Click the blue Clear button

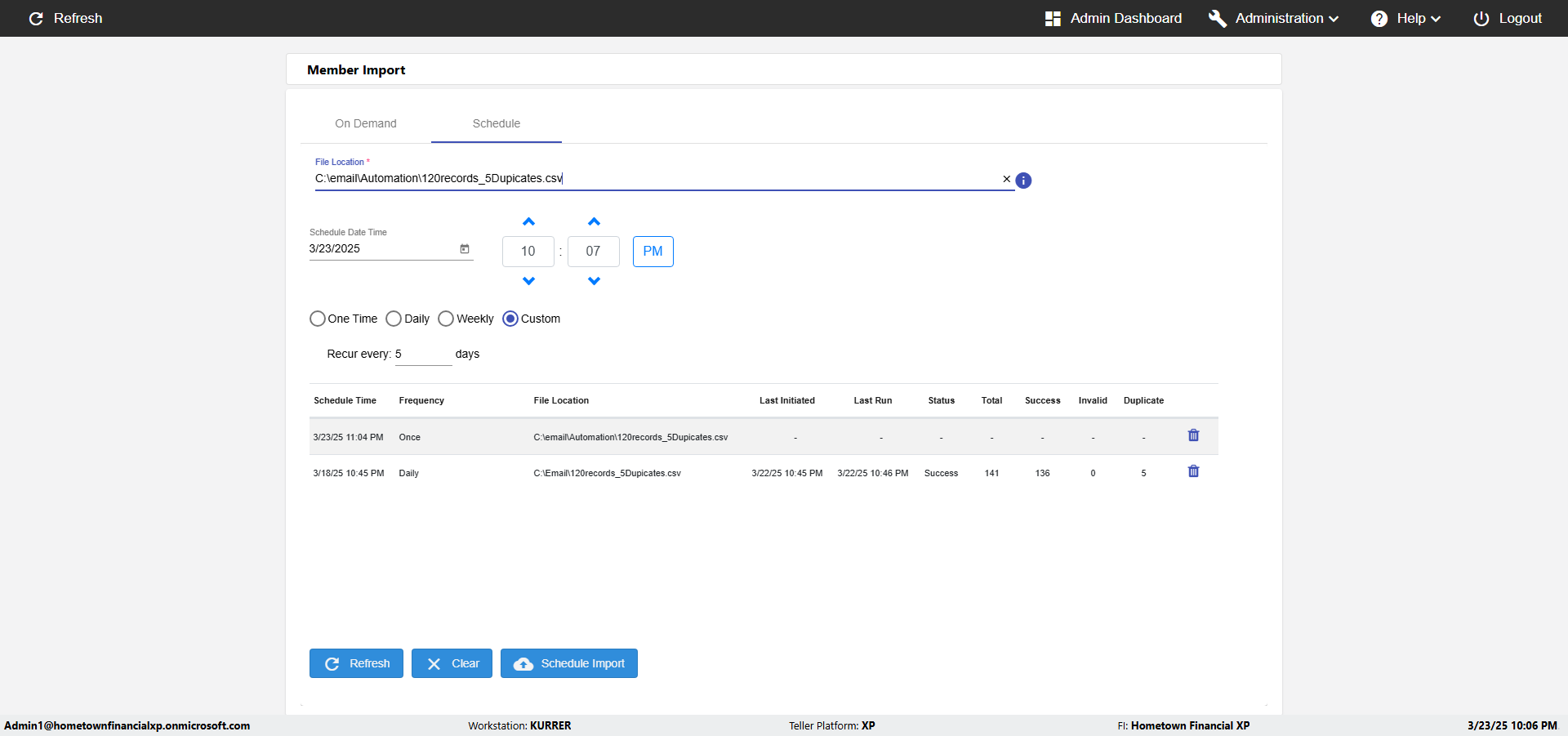pos(452,663)
